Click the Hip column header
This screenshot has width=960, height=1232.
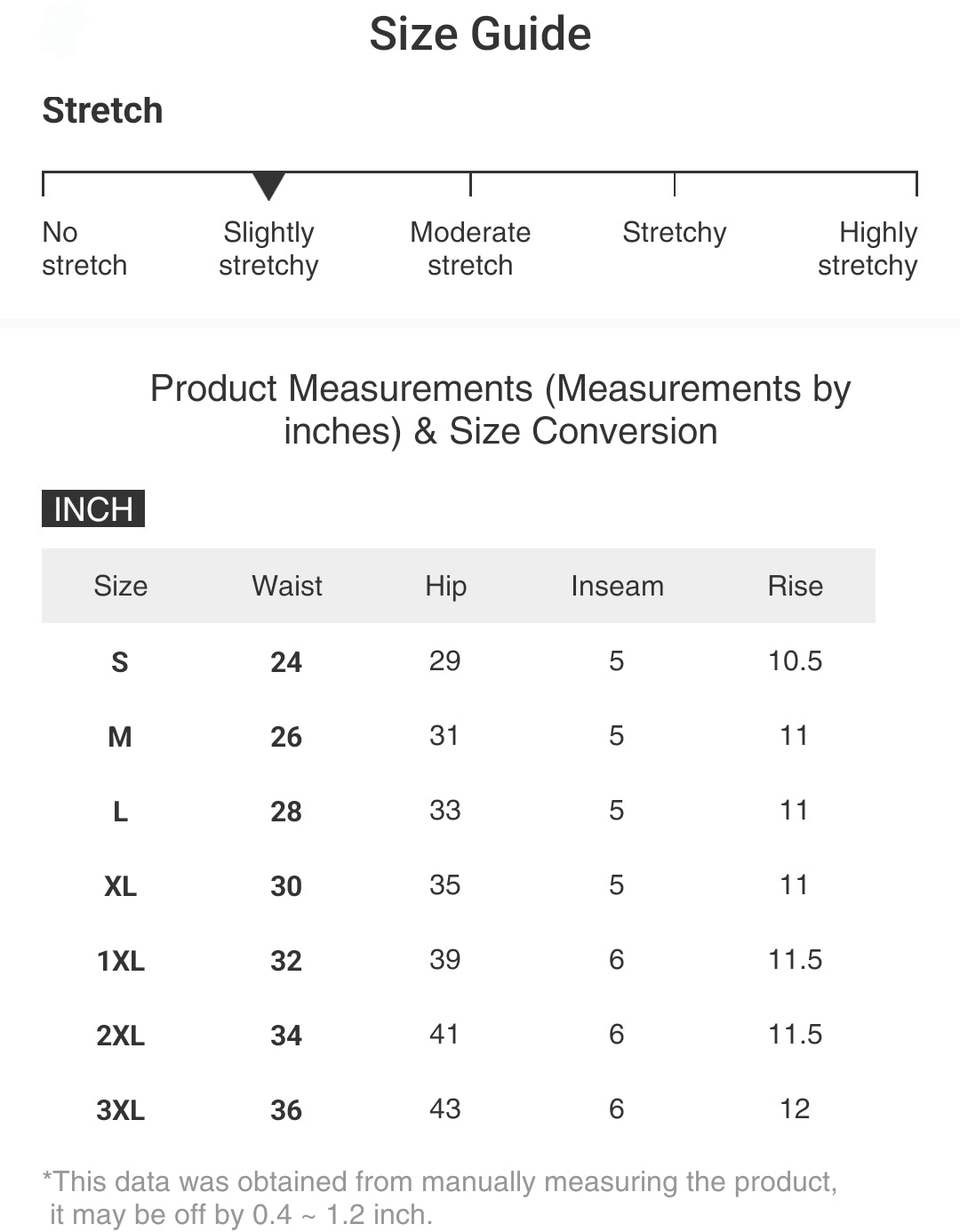coord(445,586)
